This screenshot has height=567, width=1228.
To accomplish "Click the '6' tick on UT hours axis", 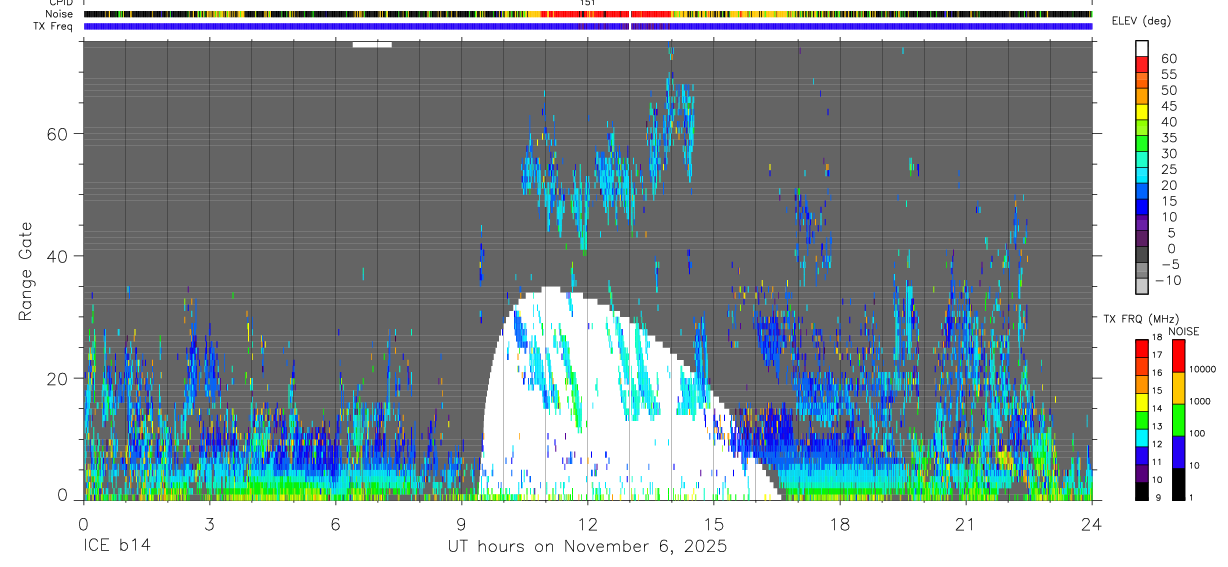I will point(335,524).
